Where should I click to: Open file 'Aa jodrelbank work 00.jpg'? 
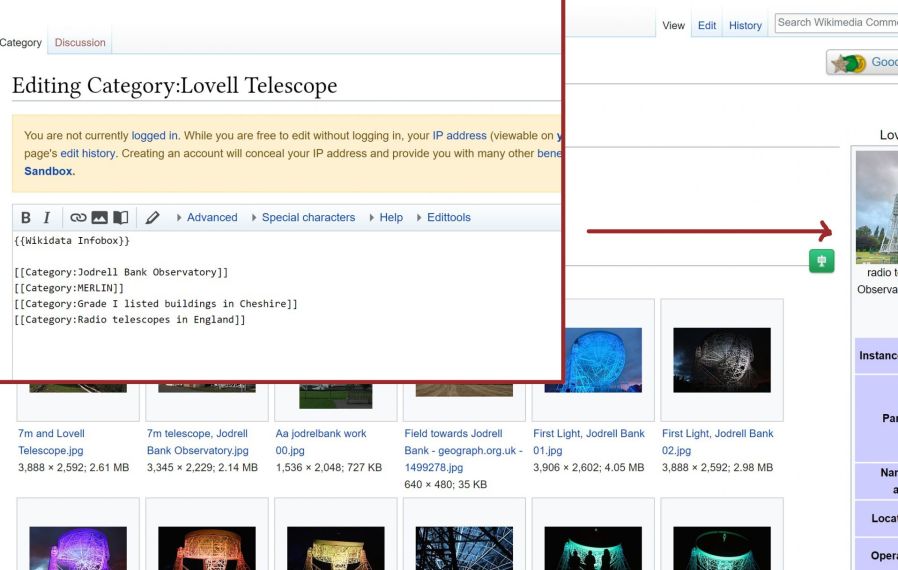pos(321,442)
